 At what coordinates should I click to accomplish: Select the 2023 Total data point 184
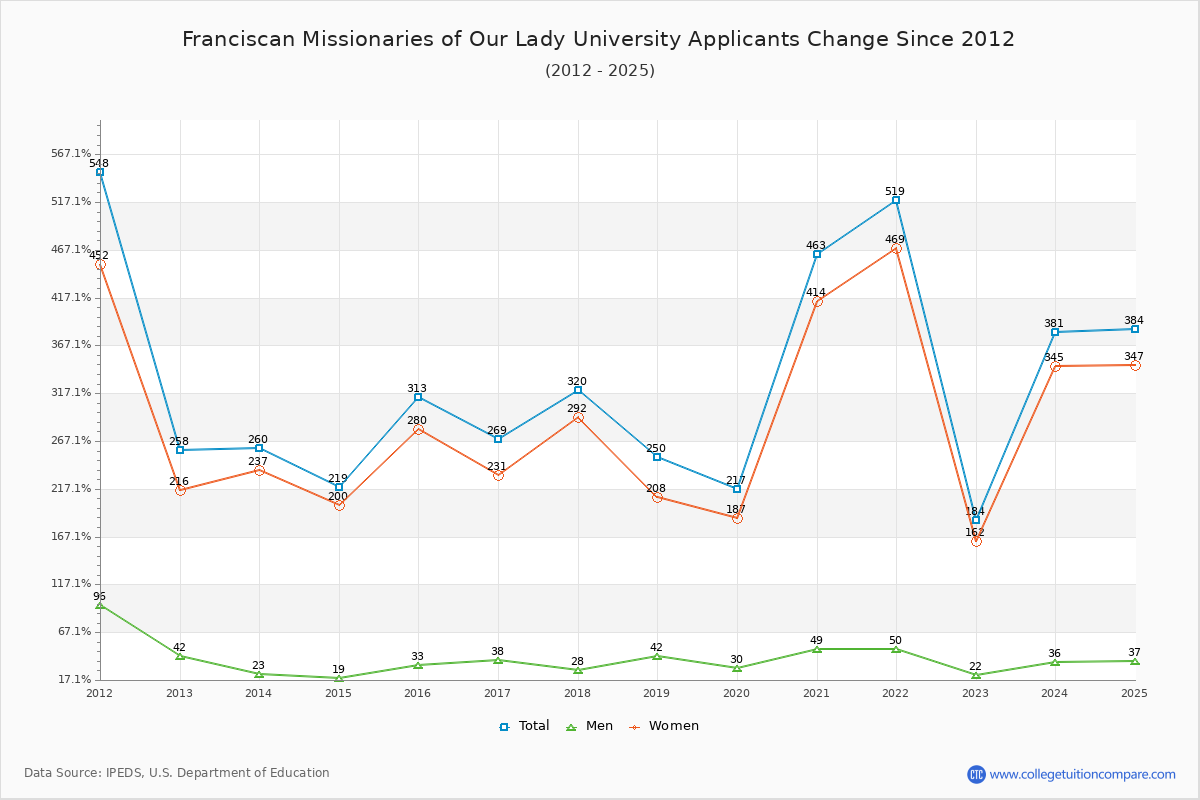976,520
